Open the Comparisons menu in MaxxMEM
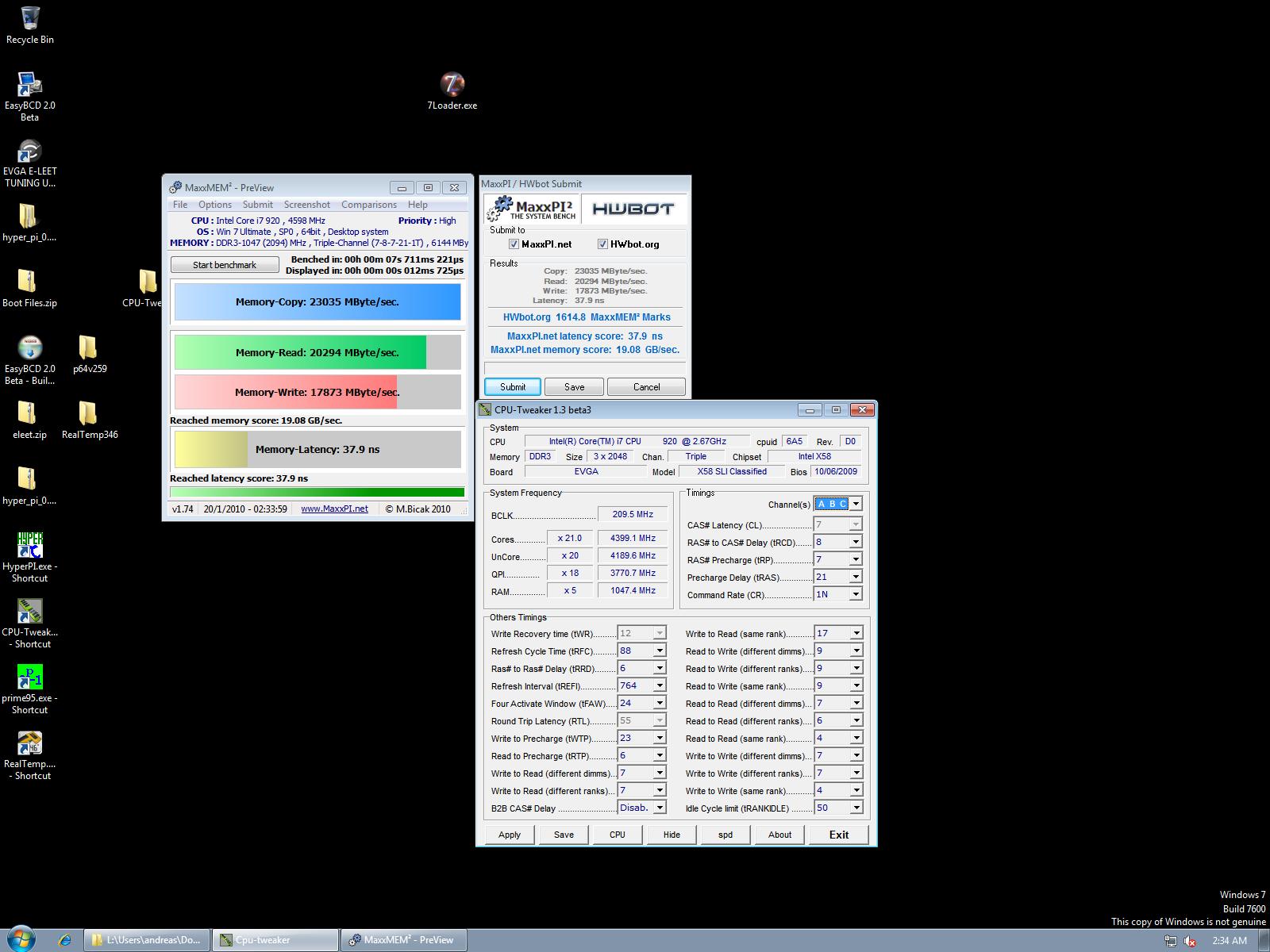This screenshot has width=1270, height=952. tap(369, 205)
